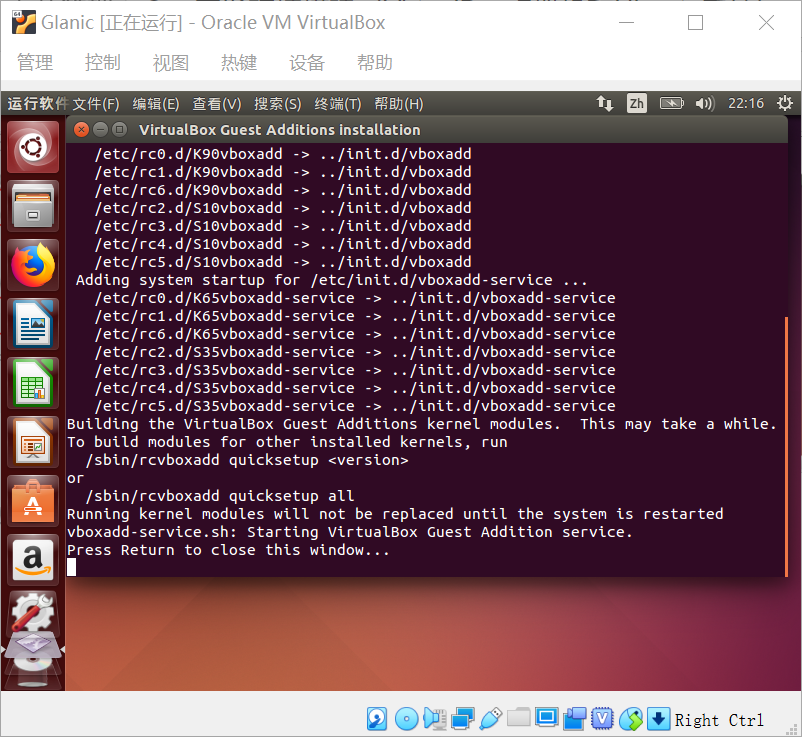This screenshot has height=737, width=802.
Task: Open the 帮助(H) terminal menu
Action: pos(399,104)
